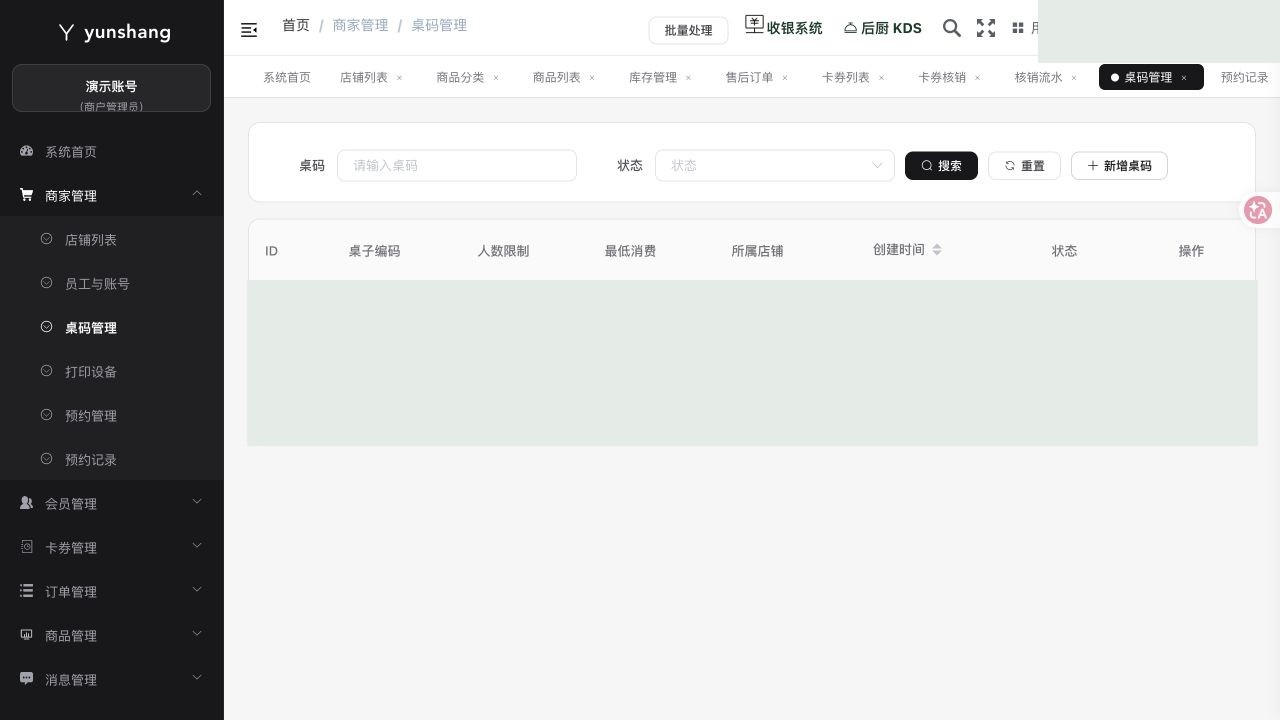Screen dimensions: 1280x720
Task: Open the 收银系统 link in header
Action: 784,27
